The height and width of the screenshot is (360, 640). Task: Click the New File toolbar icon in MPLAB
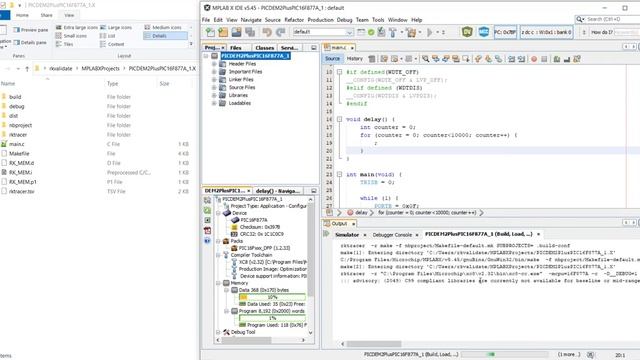pyautogui.click(x=210, y=32)
